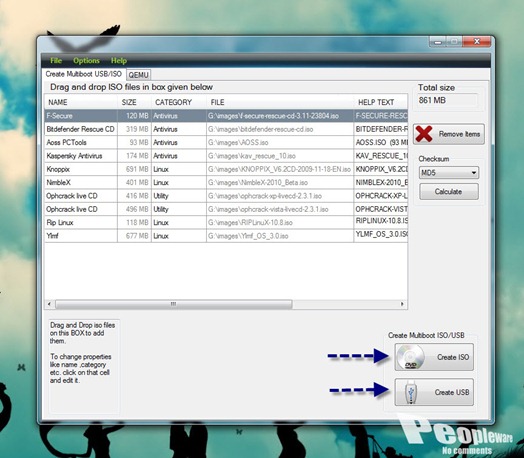524x458 pixels.
Task: Click the DVD disc icon on Create ISO
Action: [x=411, y=357]
